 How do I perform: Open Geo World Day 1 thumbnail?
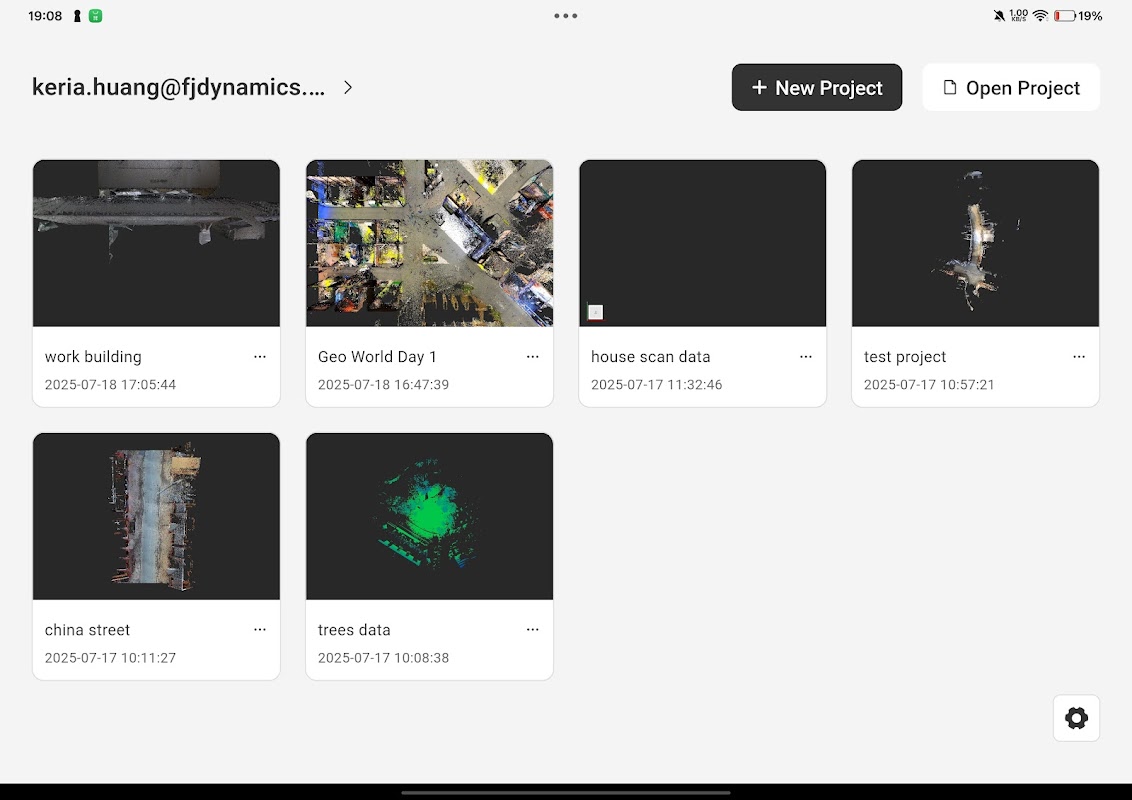430,243
